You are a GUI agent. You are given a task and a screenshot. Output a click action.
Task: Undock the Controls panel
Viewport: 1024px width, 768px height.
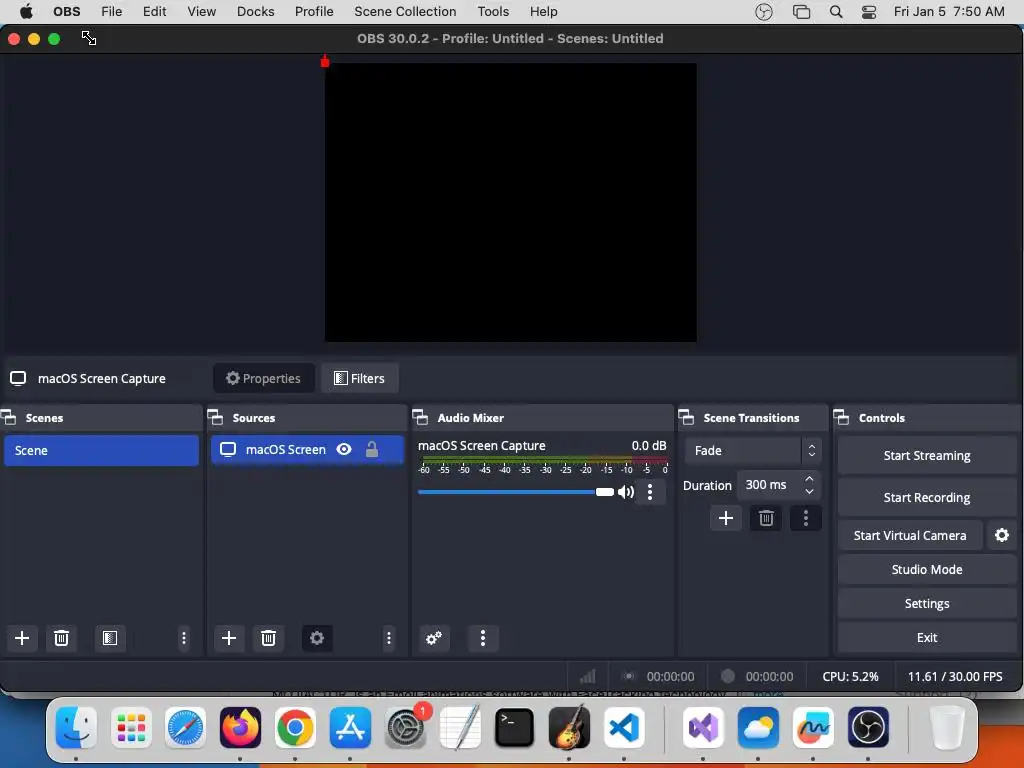point(841,417)
